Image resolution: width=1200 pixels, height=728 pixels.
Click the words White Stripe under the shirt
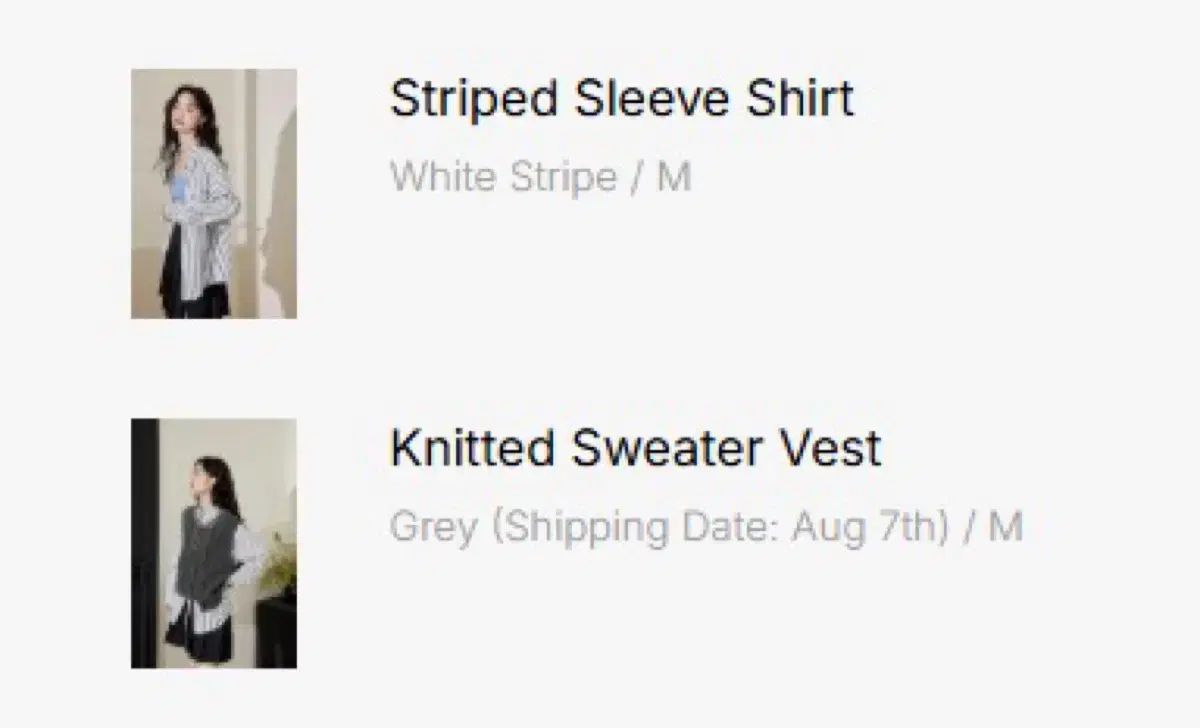click(503, 178)
